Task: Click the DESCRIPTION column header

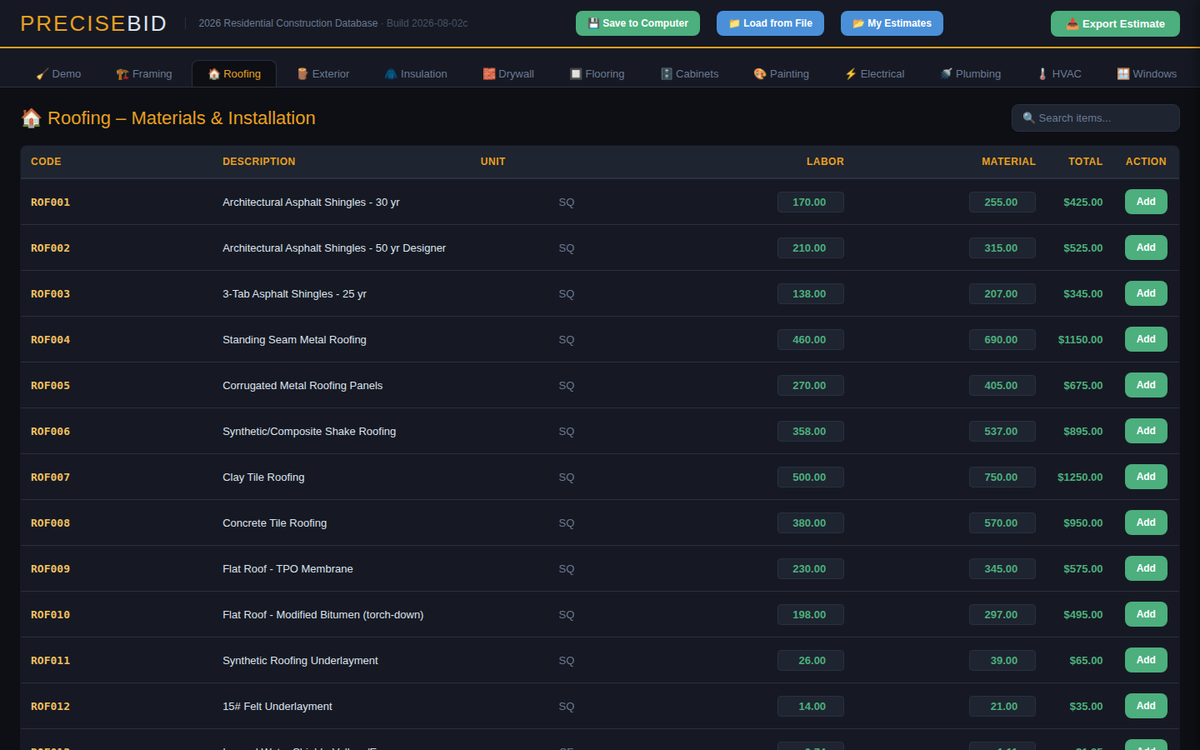Action: point(259,162)
